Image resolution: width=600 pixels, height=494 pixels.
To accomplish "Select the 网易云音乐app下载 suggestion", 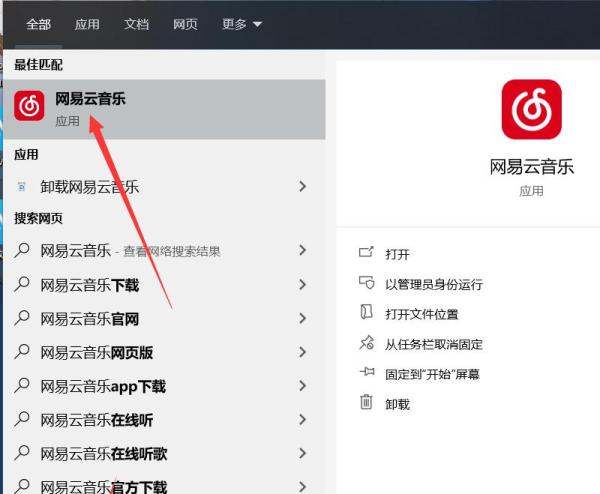I will [103, 386].
